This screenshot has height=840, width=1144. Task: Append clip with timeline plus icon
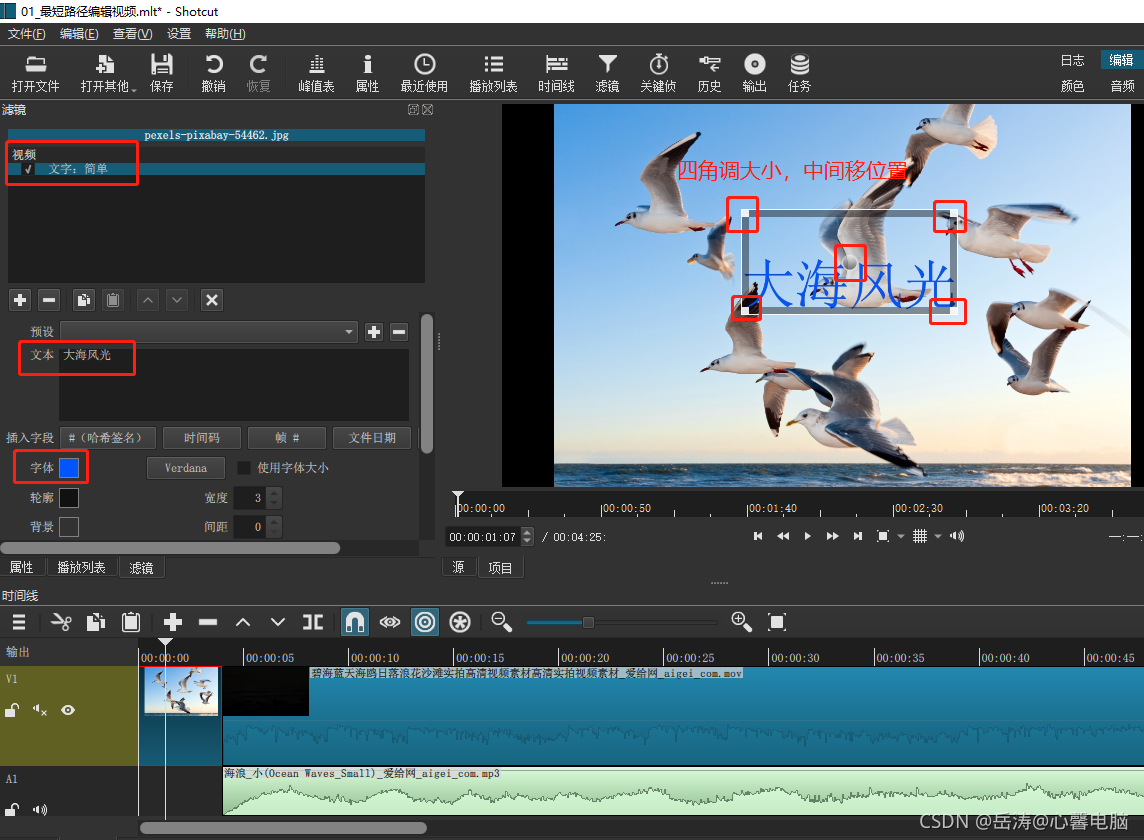pyautogui.click(x=173, y=622)
